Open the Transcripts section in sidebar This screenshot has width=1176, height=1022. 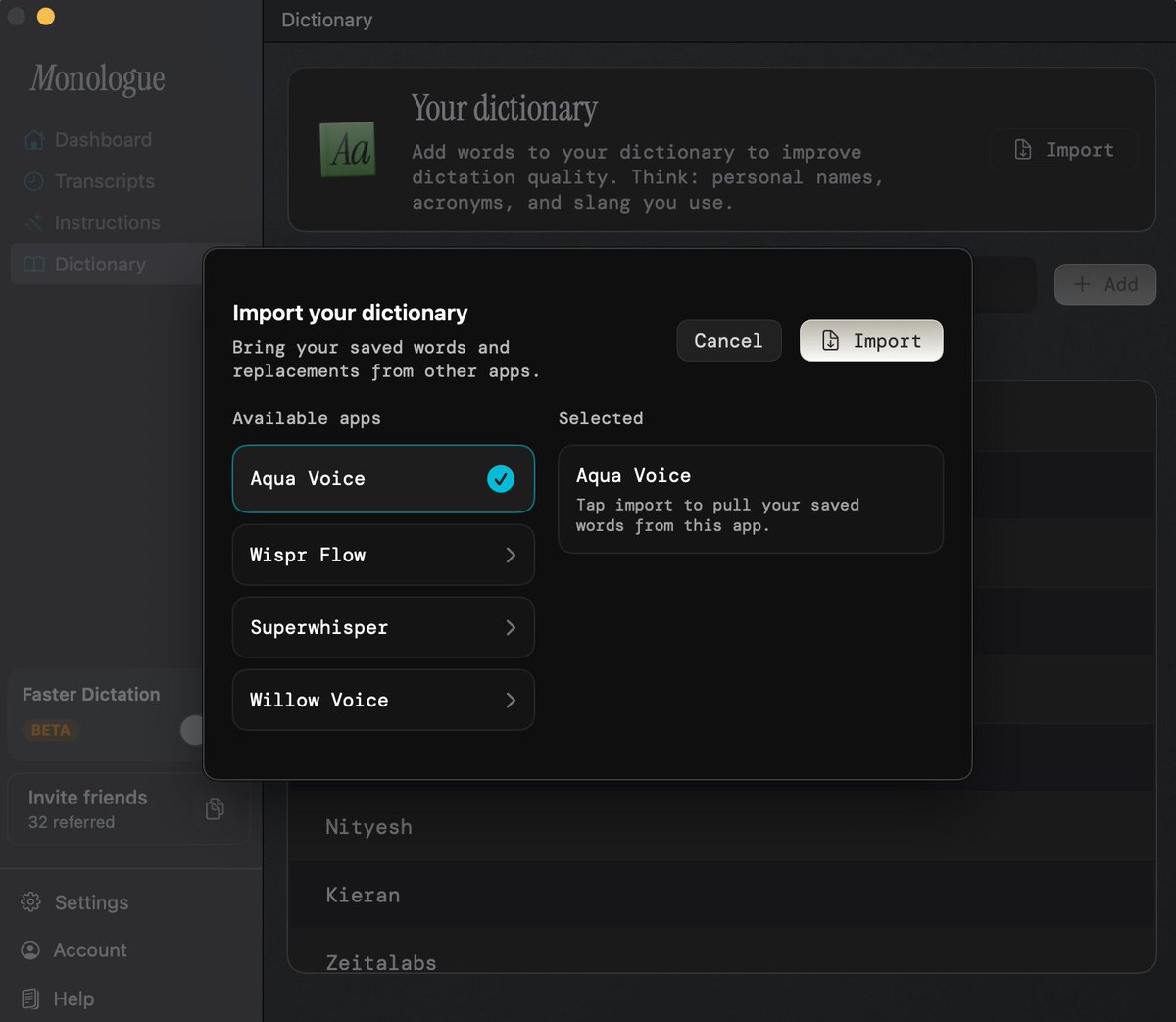point(104,181)
